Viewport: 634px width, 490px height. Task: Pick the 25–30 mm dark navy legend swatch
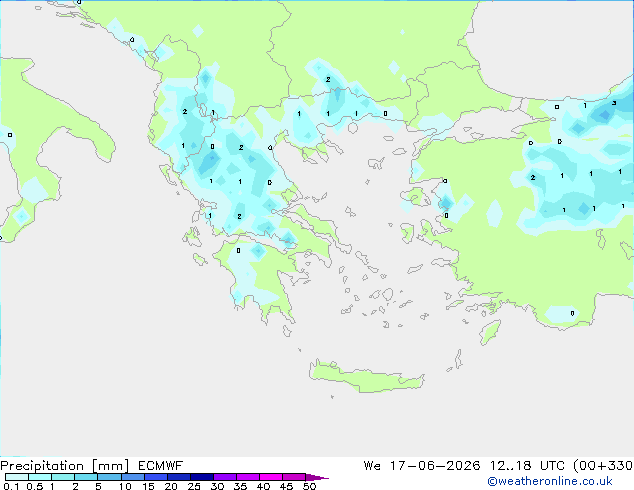tap(202, 477)
